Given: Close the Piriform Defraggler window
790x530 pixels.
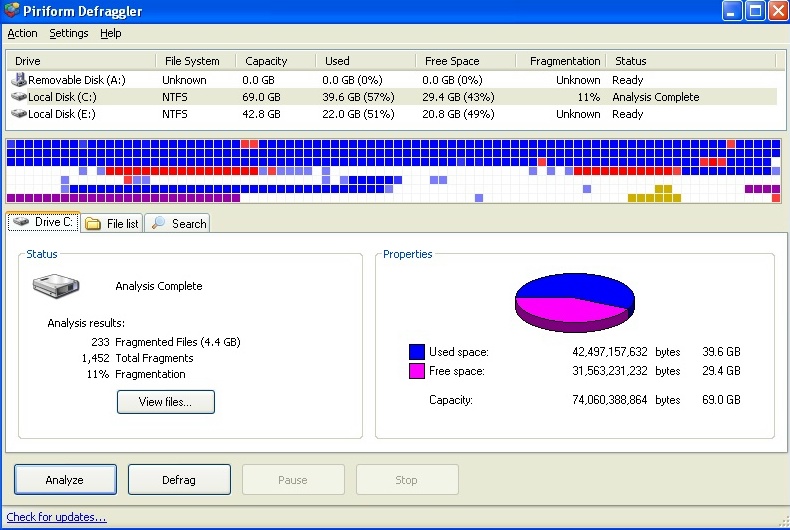Looking at the screenshot, I should [x=778, y=10].
